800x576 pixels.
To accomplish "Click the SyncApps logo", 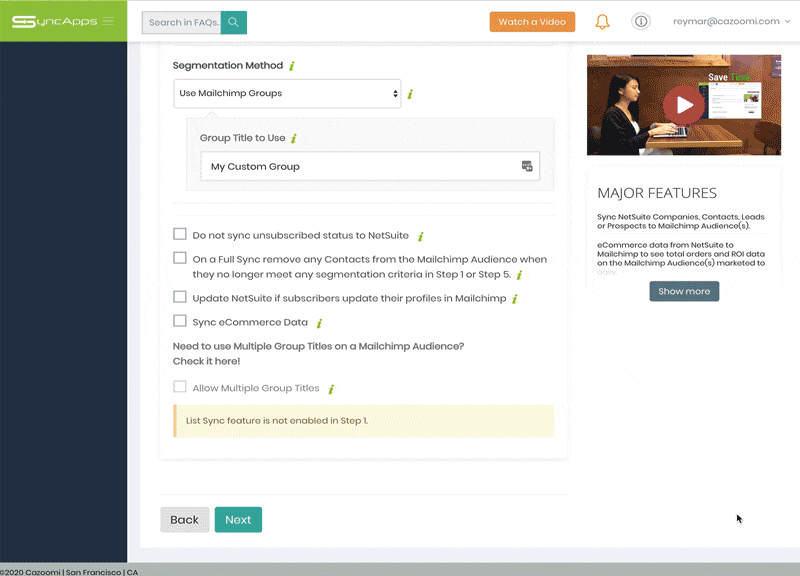I will point(54,21).
